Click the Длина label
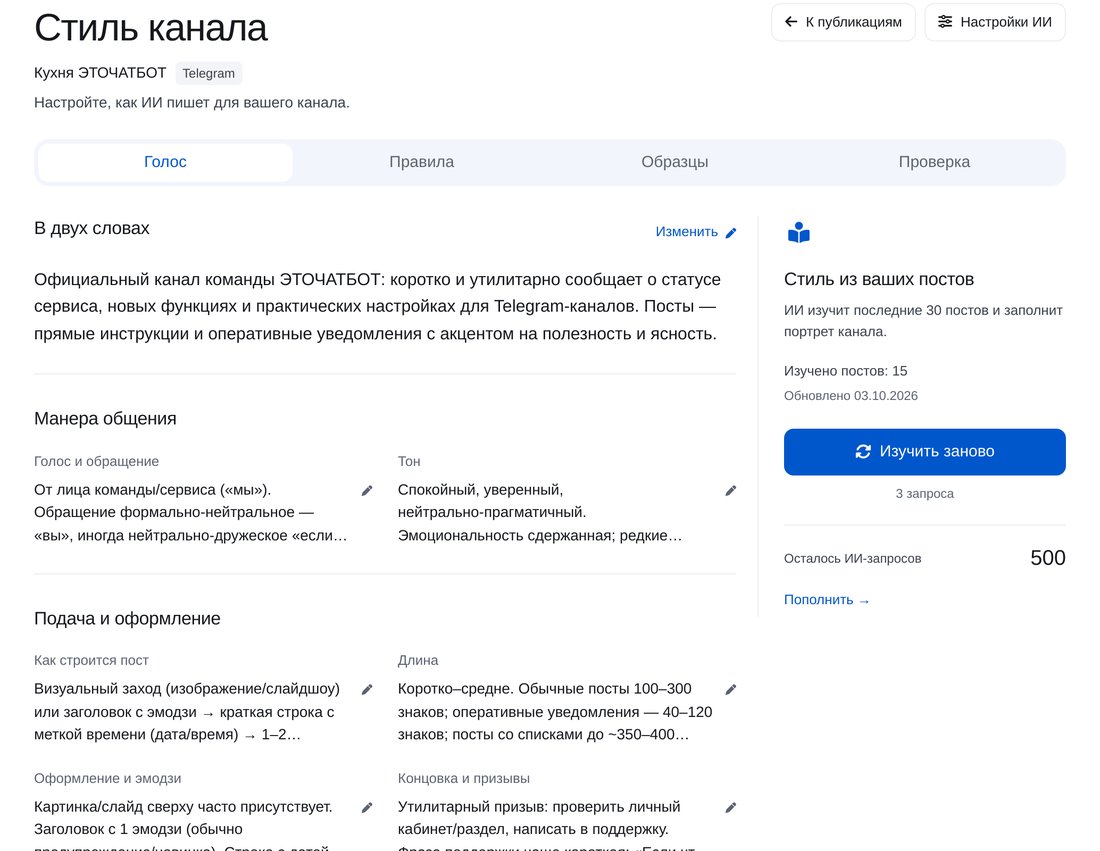 pyautogui.click(x=417, y=660)
